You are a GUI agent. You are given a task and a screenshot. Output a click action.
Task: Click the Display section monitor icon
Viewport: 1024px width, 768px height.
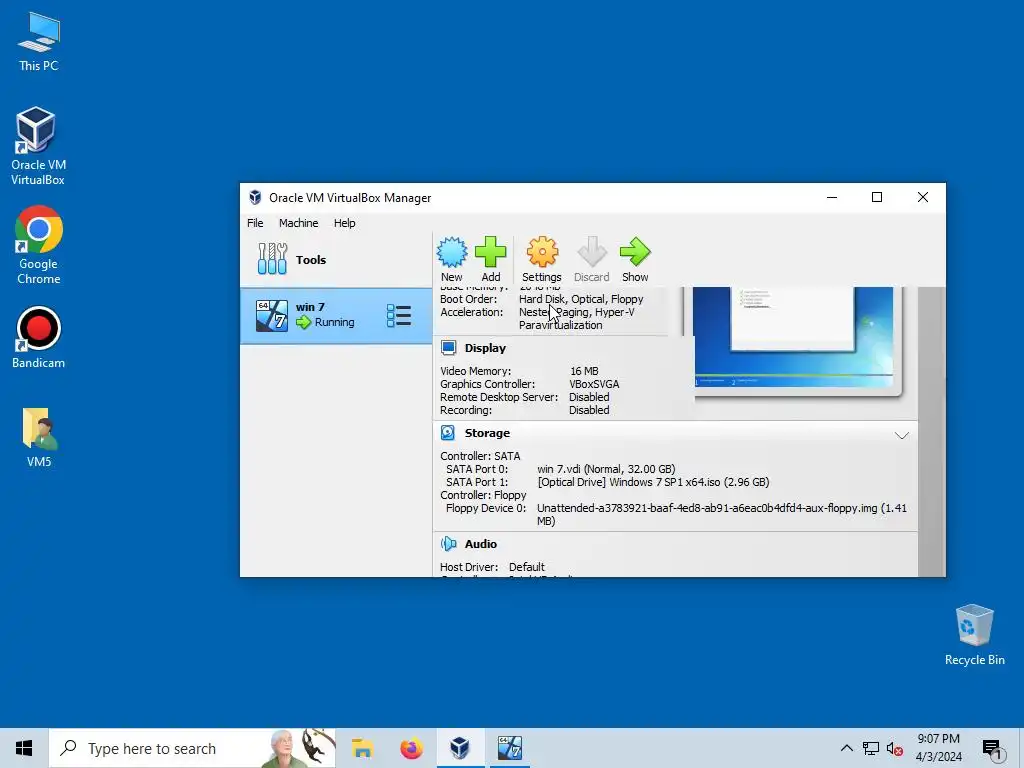tap(449, 348)
